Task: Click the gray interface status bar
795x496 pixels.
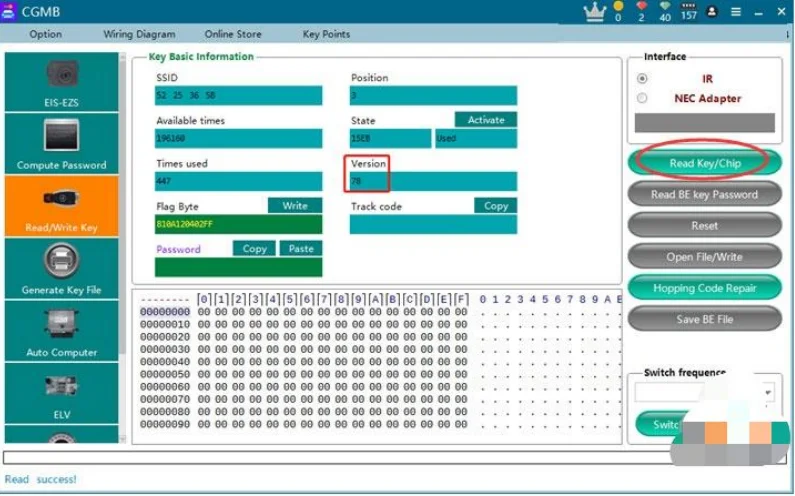Action: point(704,123)
